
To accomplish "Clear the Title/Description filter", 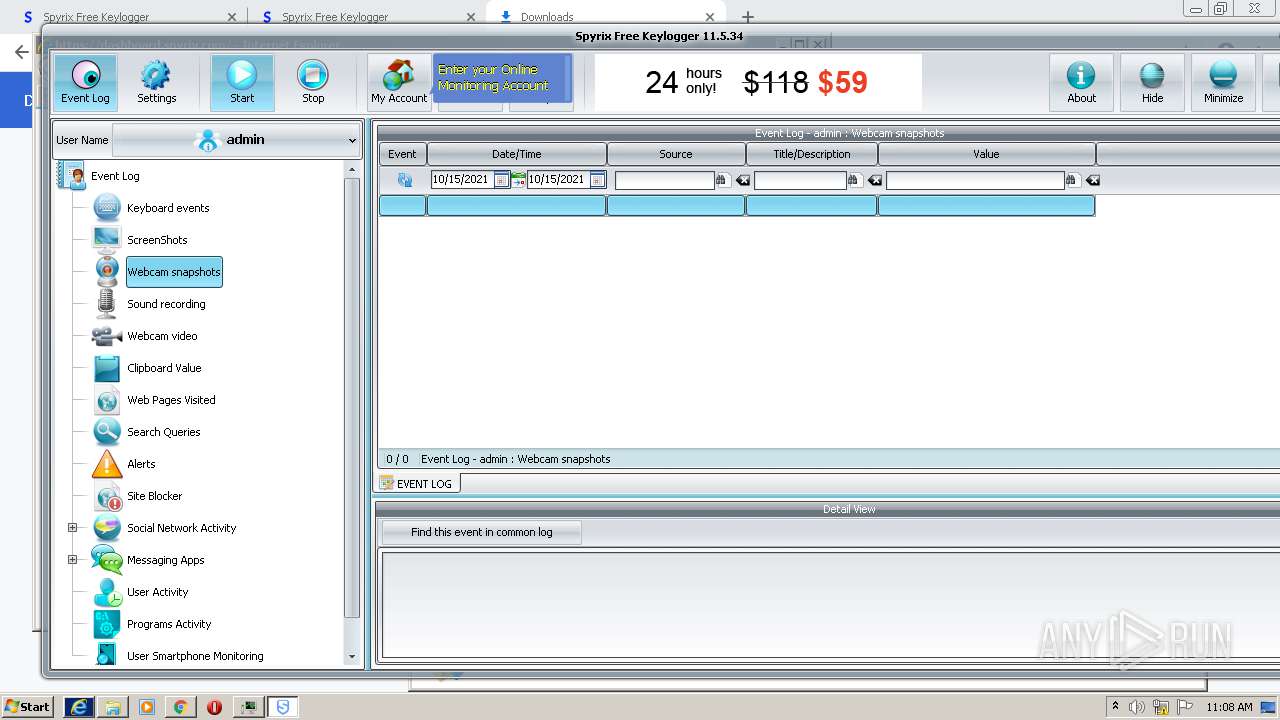I will pyautogui.click(x=875, y=180).
